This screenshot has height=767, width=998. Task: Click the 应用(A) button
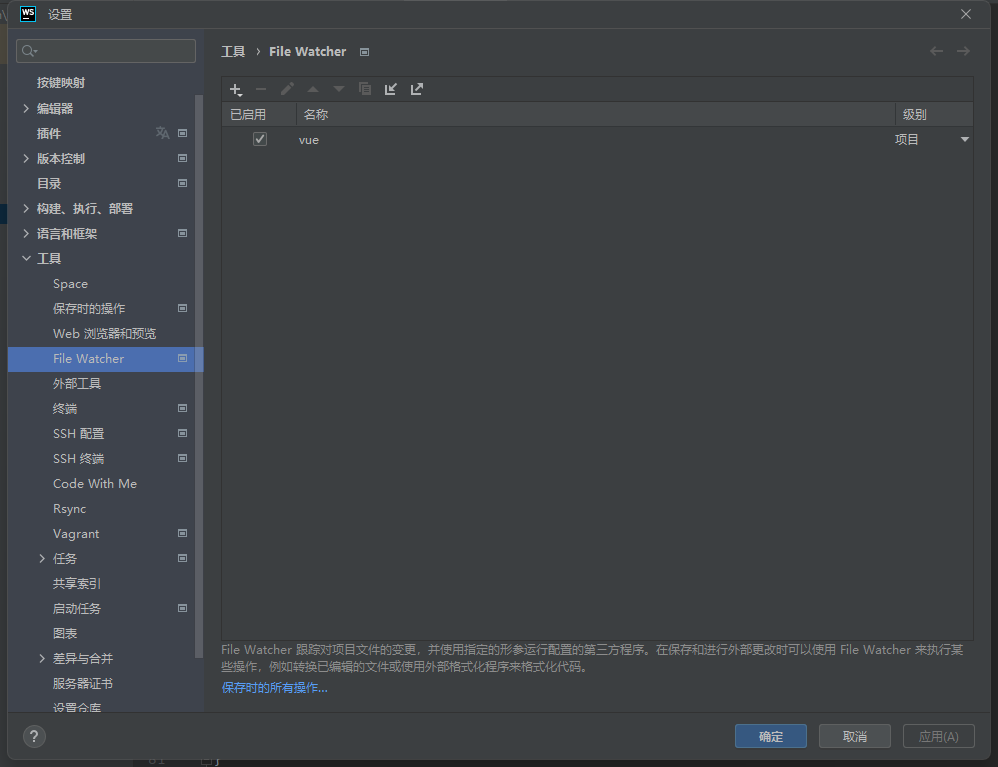pos(939,736)
